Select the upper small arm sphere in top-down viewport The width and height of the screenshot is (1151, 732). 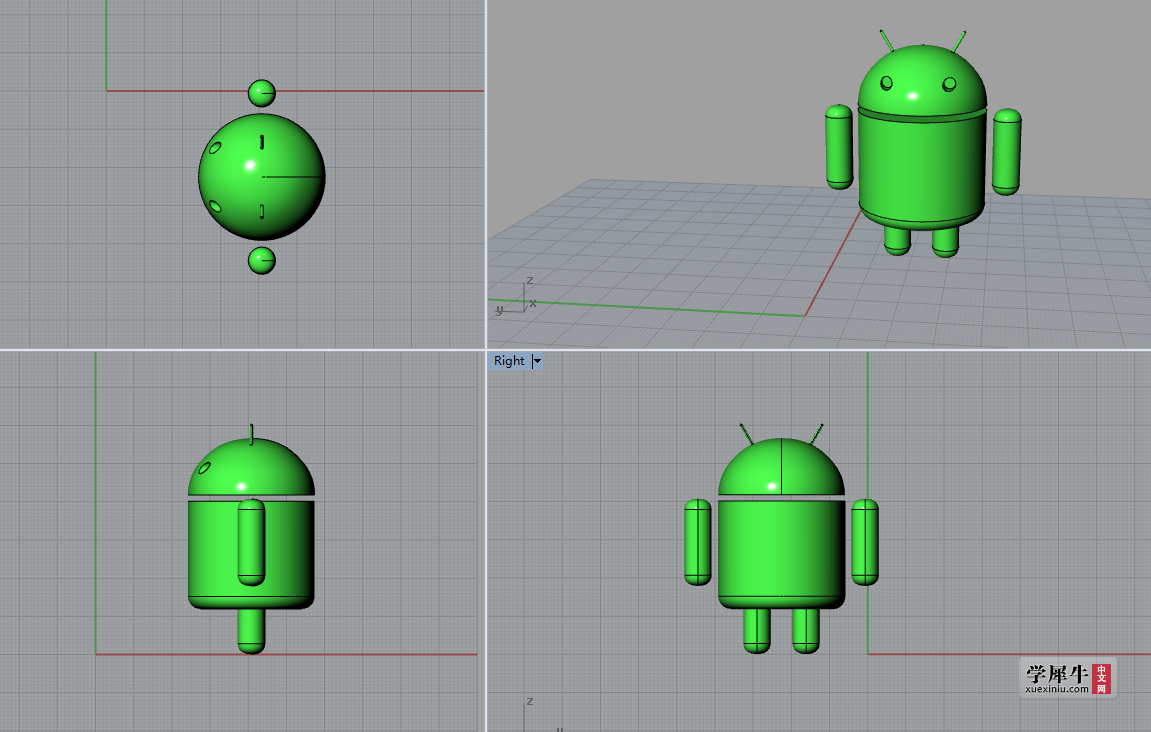point(261,93)
